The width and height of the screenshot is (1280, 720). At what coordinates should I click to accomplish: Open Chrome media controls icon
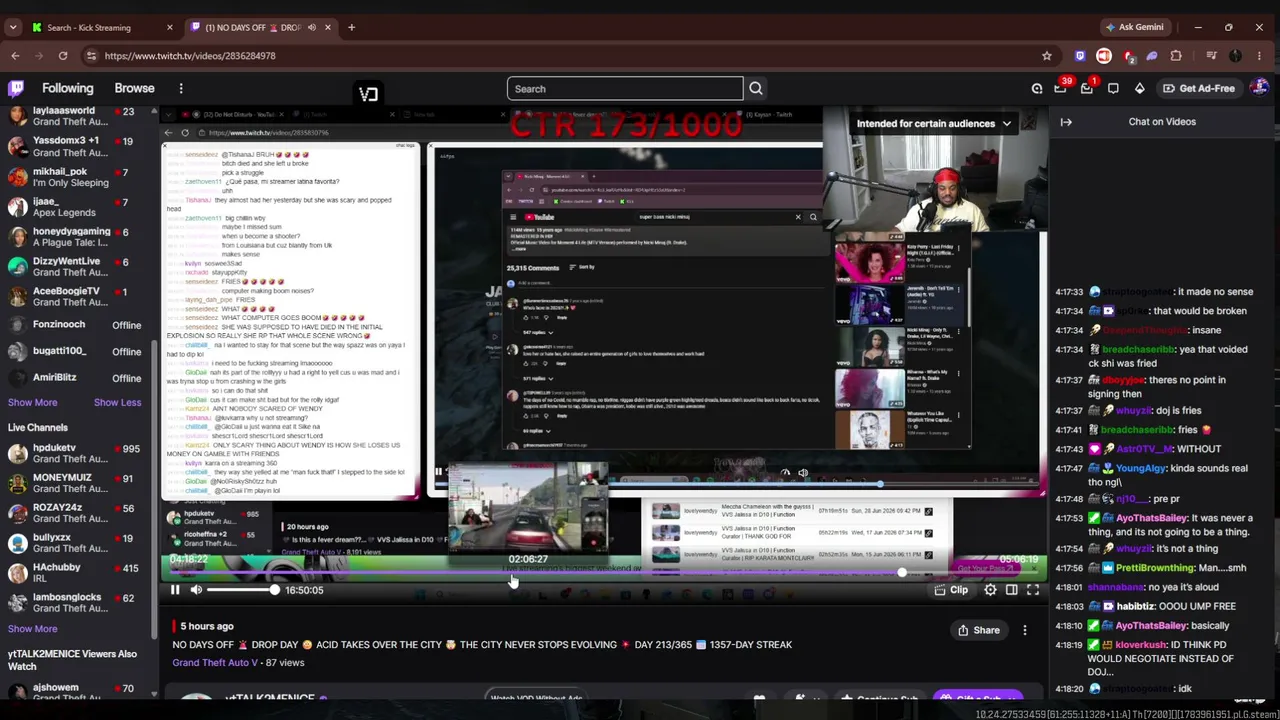click(1210, 56)
